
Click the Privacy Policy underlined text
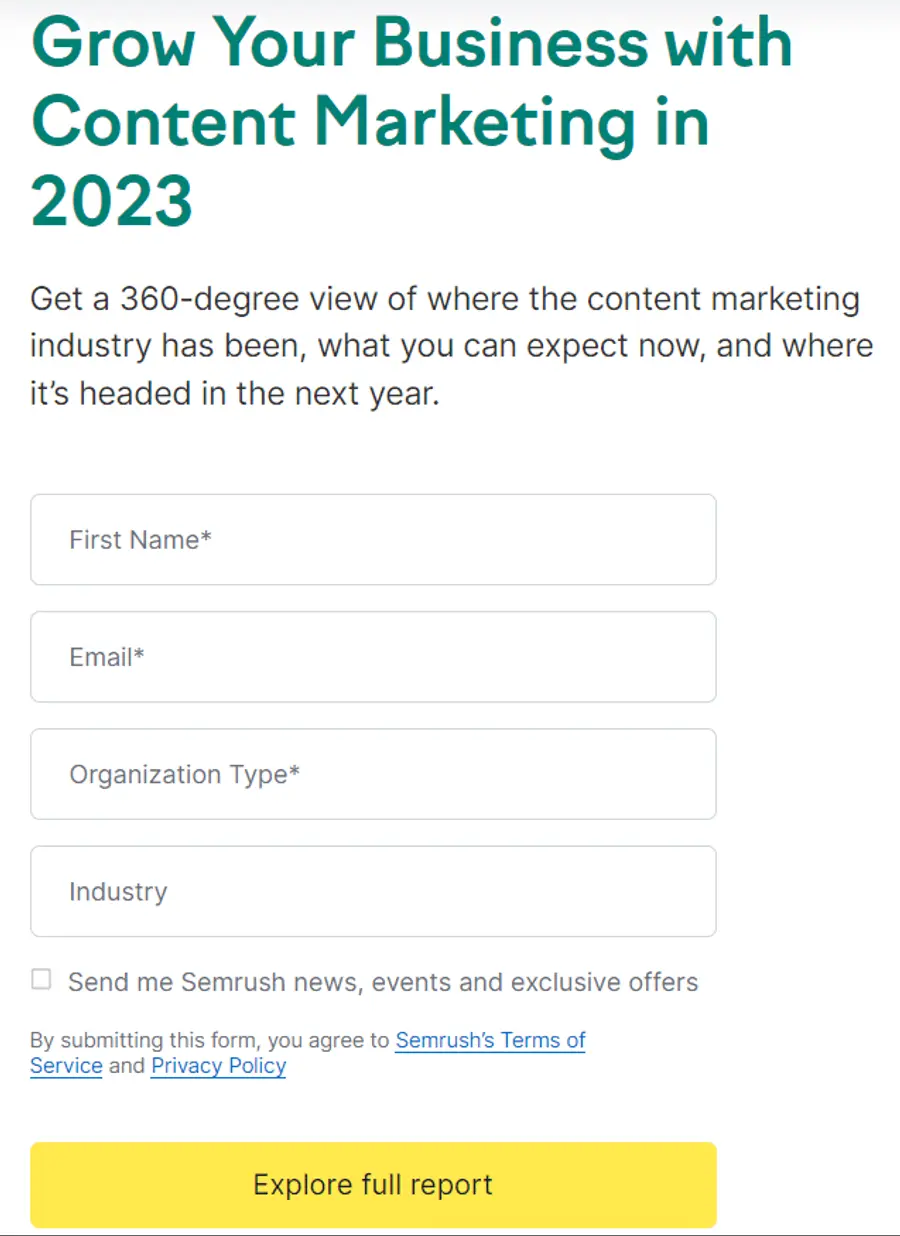pyautogui.click(x=218, y=1066)
